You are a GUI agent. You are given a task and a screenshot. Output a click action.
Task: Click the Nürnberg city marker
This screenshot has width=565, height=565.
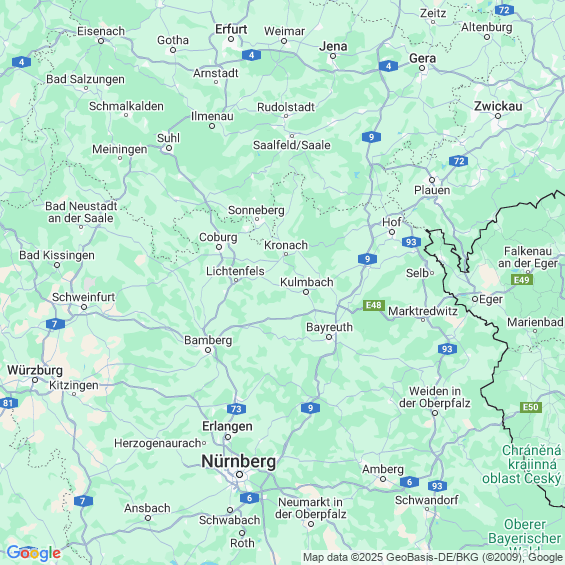239,475
